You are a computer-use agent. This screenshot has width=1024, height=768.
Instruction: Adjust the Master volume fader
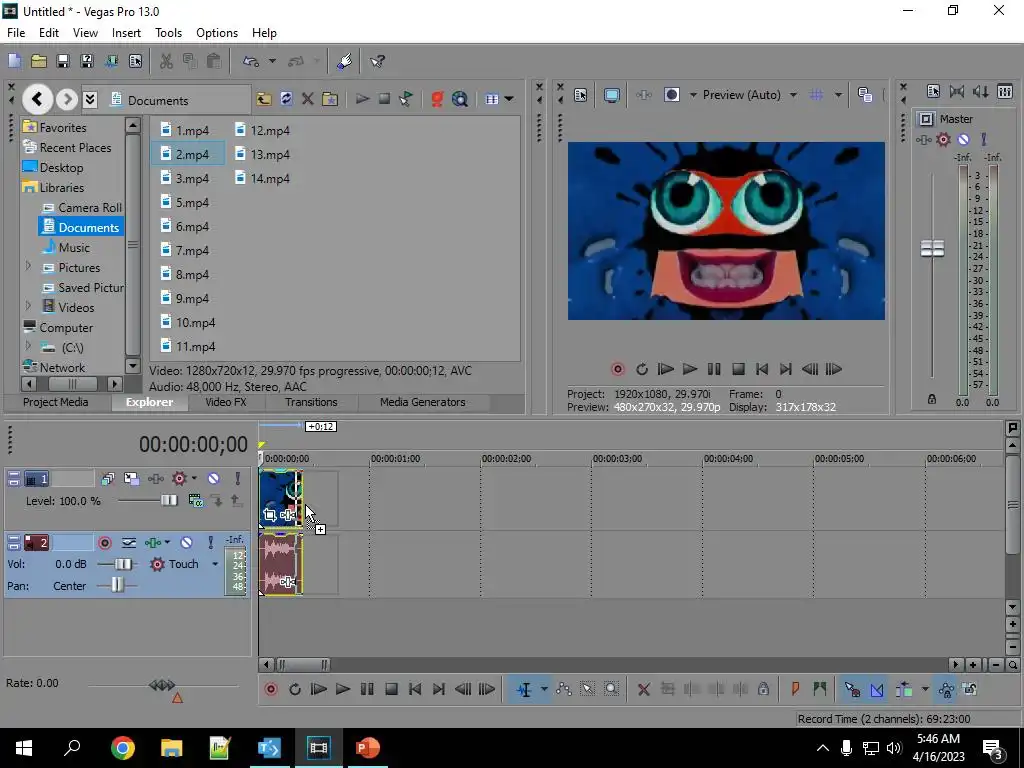point(932,248)
